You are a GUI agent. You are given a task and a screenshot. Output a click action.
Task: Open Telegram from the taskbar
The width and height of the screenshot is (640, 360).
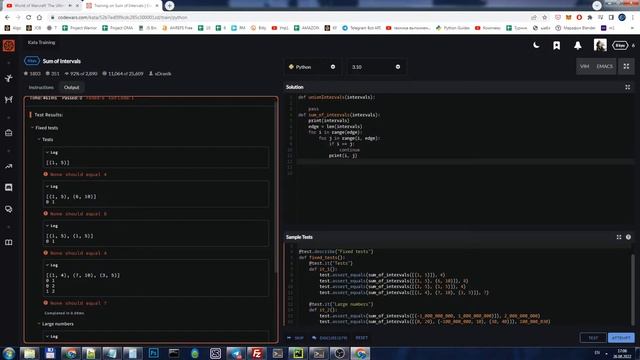coord(236,353)
